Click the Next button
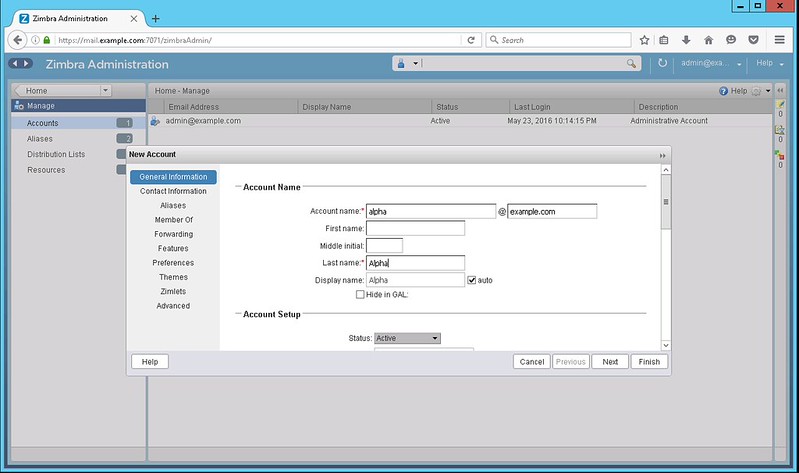Image resolution: width=799 pixels, height=473 pixels. point(609,361)
